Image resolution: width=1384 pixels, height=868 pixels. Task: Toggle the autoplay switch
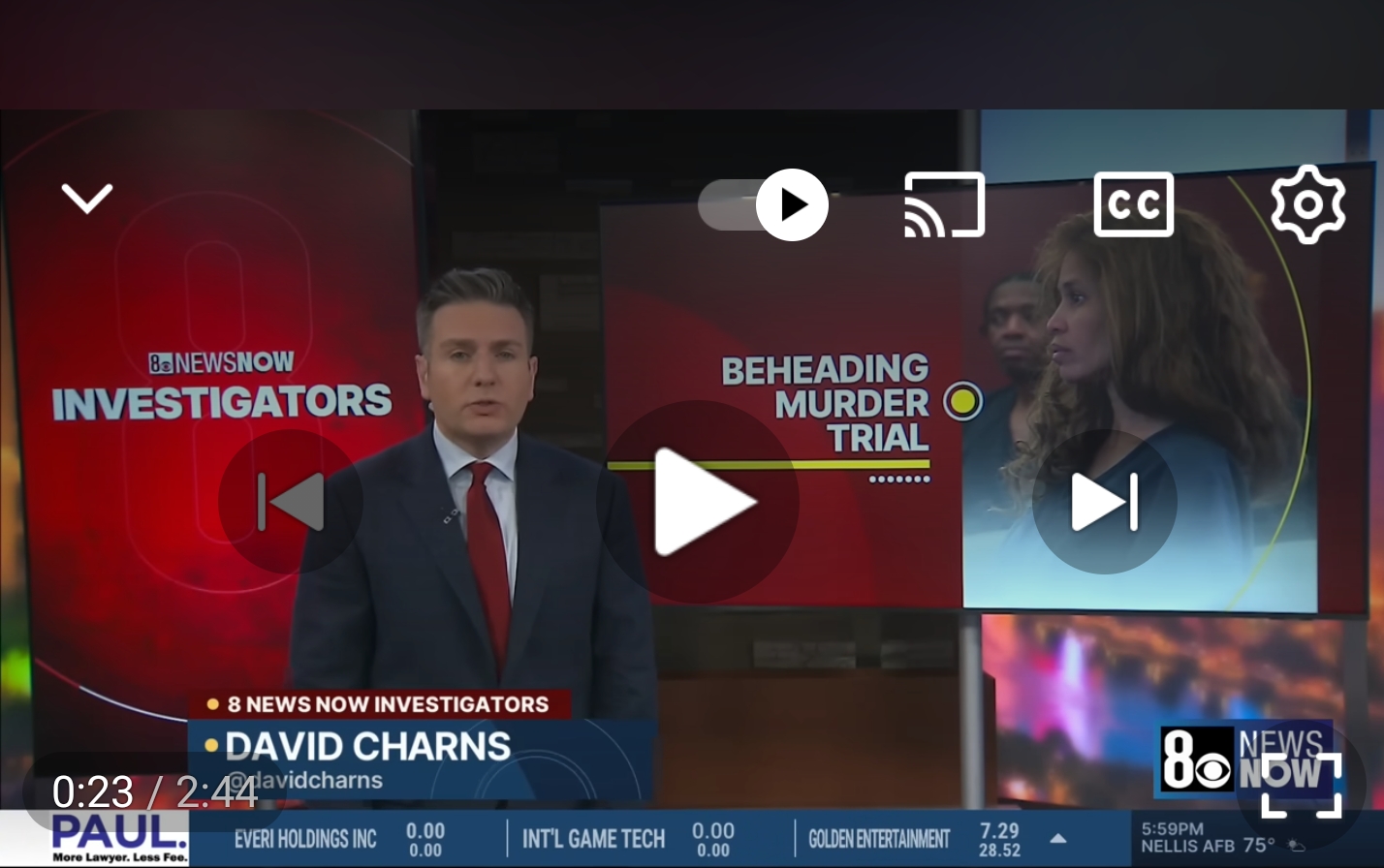pyautogui.click(x=763, y=205)
